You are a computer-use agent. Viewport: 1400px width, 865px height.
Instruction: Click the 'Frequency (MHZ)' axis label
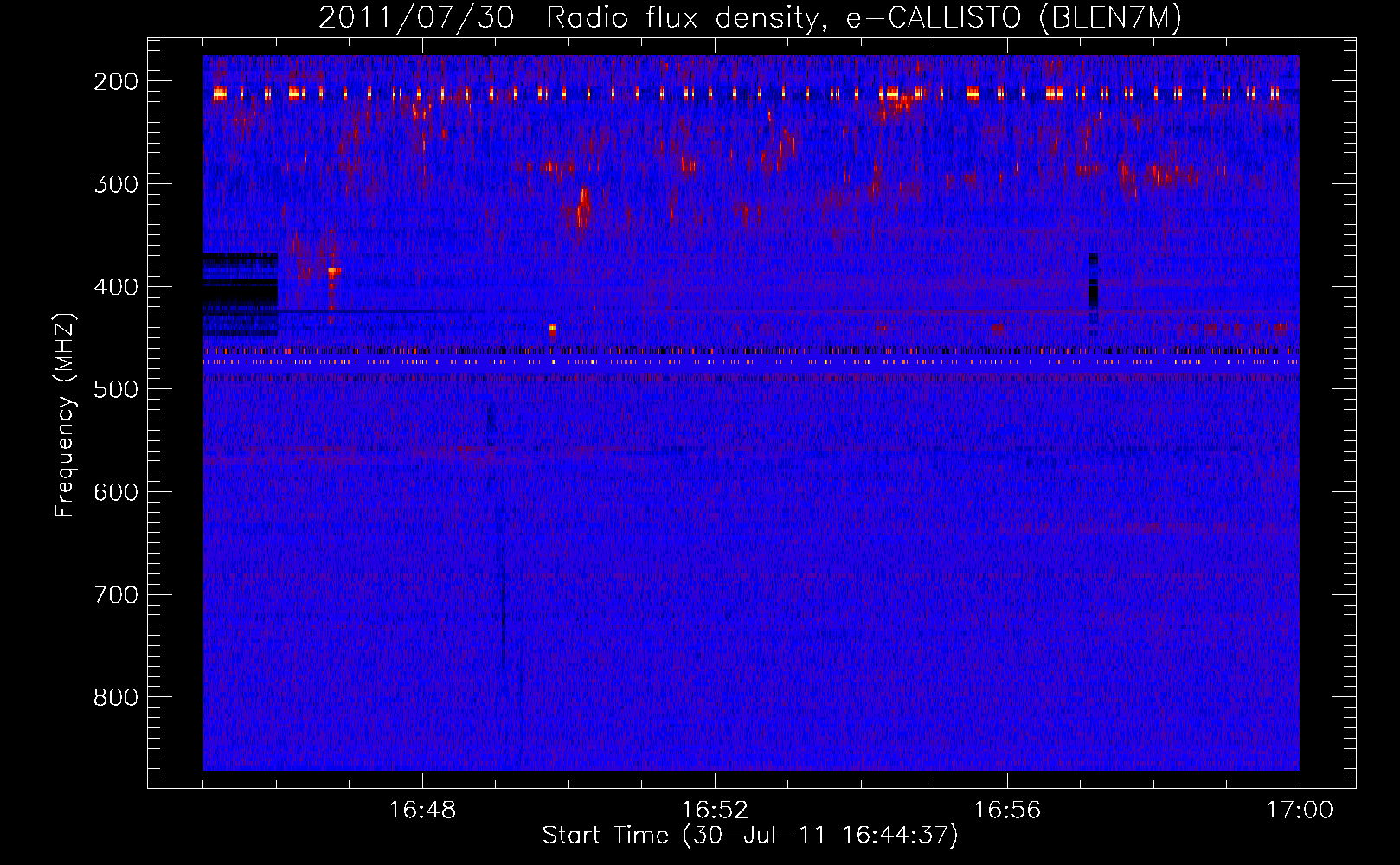click(x=65, y=415)
